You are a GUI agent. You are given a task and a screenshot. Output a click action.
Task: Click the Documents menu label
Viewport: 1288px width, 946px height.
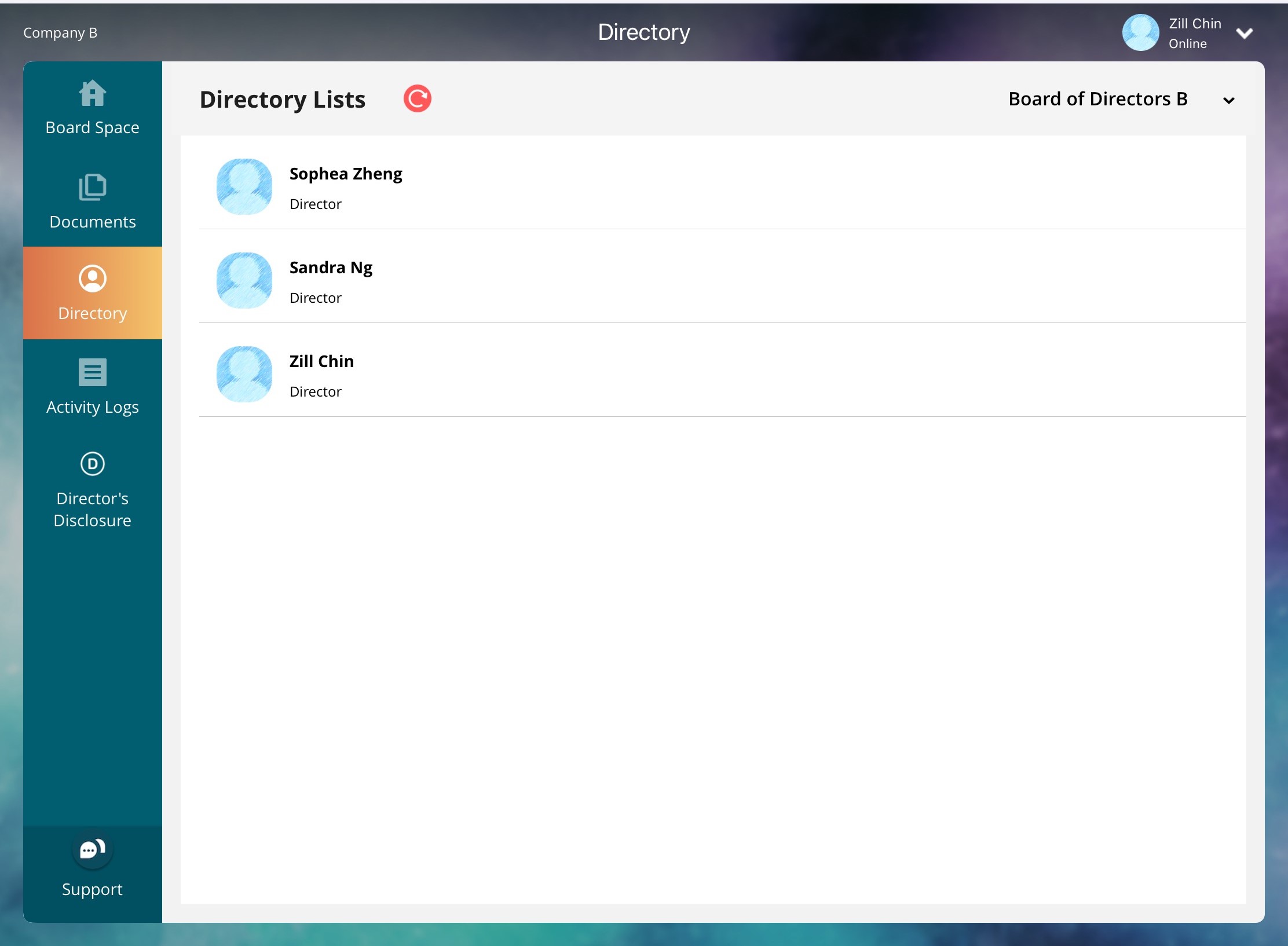pyautogui.click(x=92, y=222)
